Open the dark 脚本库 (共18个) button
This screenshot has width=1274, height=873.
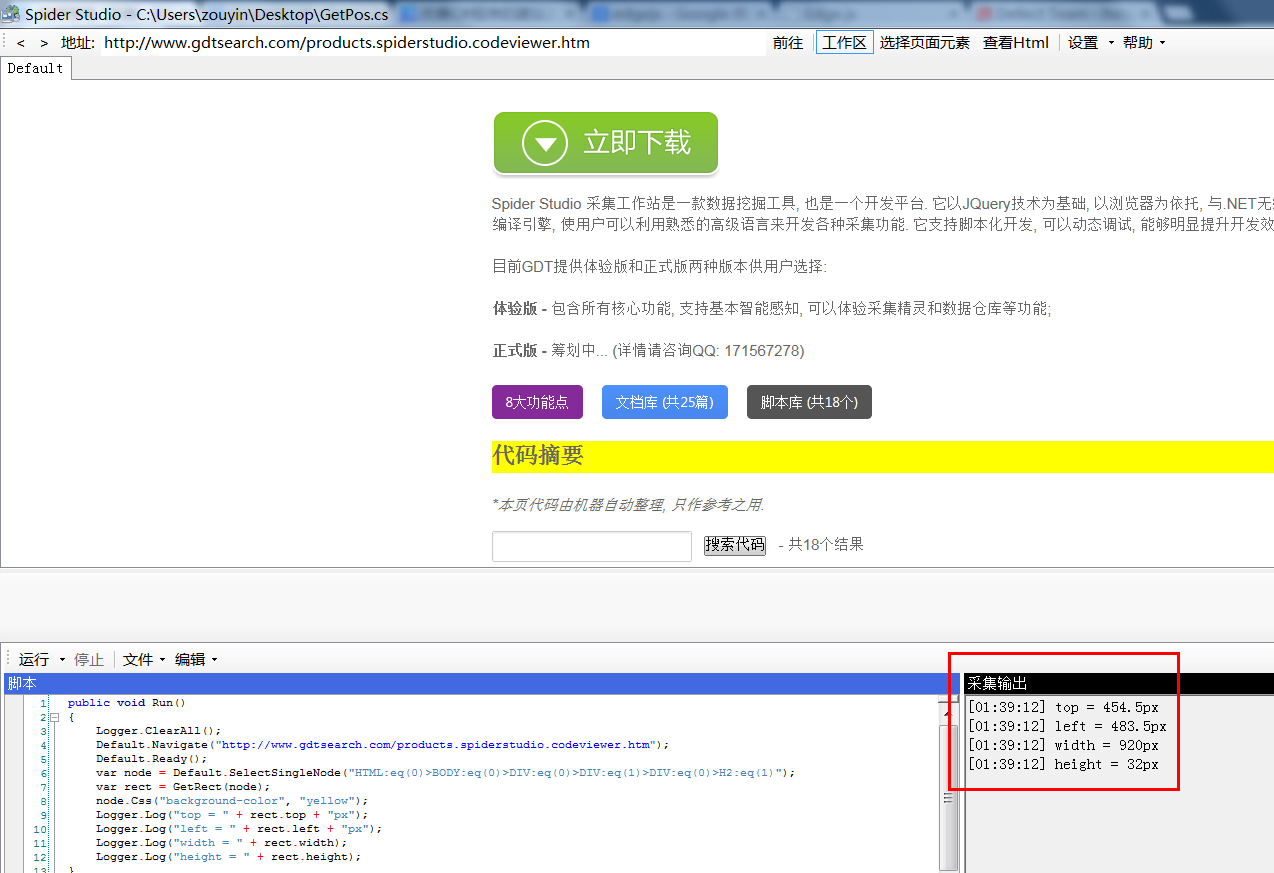point(809,402)
